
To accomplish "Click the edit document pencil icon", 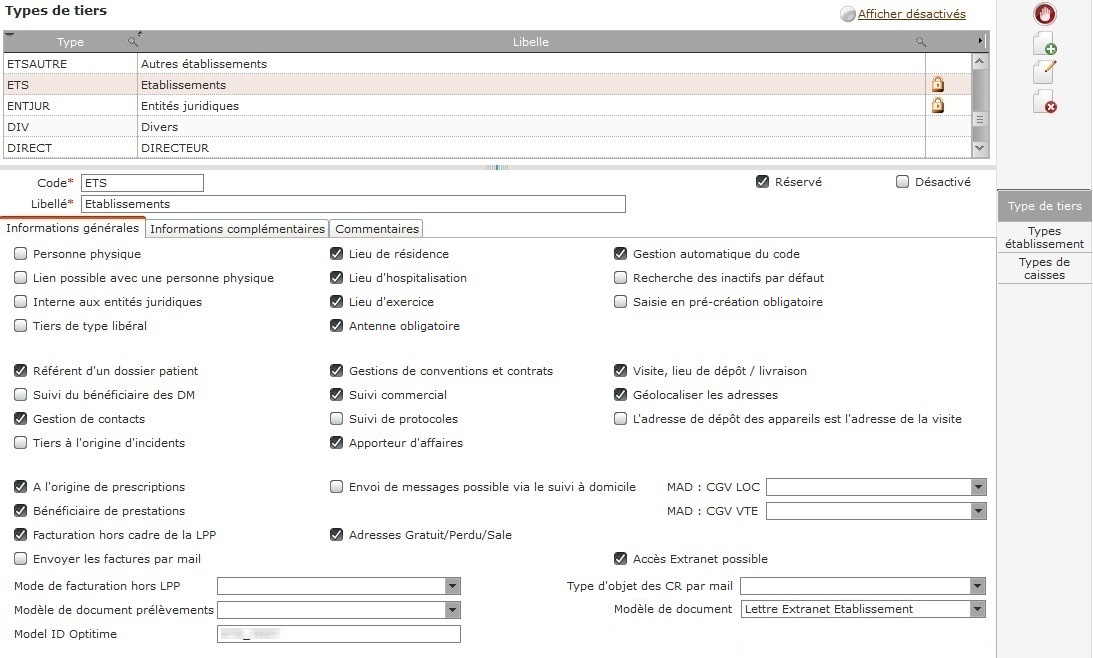I will pyautogui.click(x=1044, y=72).
